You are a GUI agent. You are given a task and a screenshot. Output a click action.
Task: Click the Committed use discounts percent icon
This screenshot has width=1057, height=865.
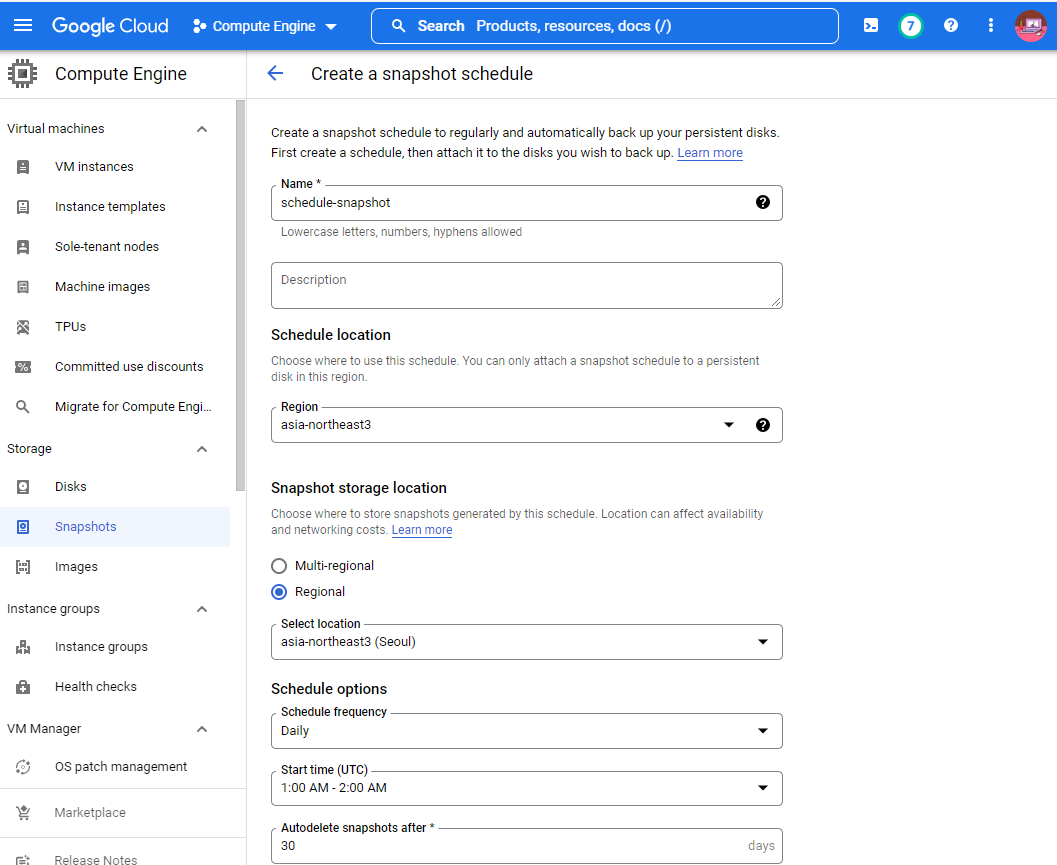[x=23, y=367]
